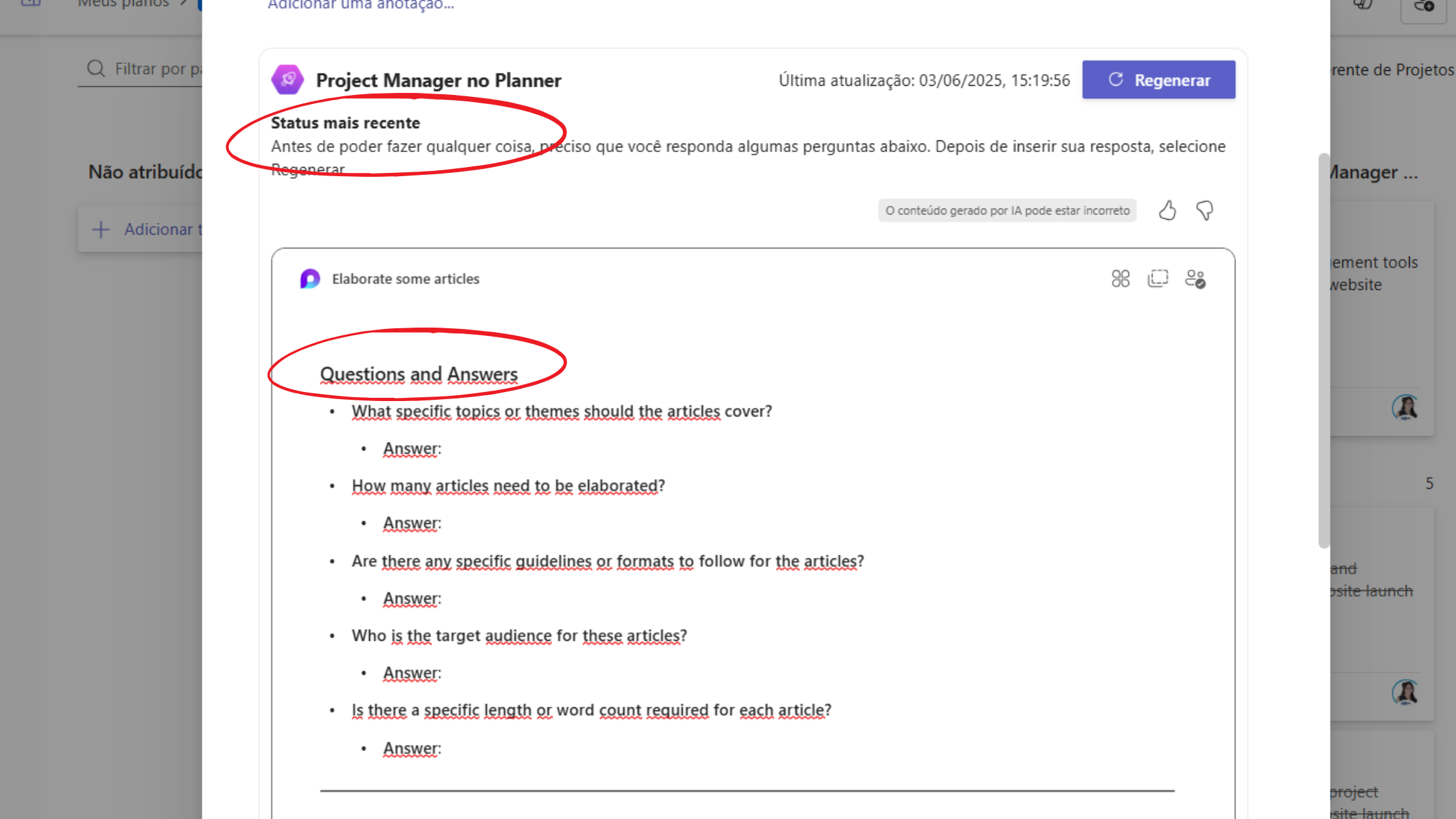Click the Status mais recente heading
Image resolution: width=1456 pixels, height=819 pixels.
point(345,123)
